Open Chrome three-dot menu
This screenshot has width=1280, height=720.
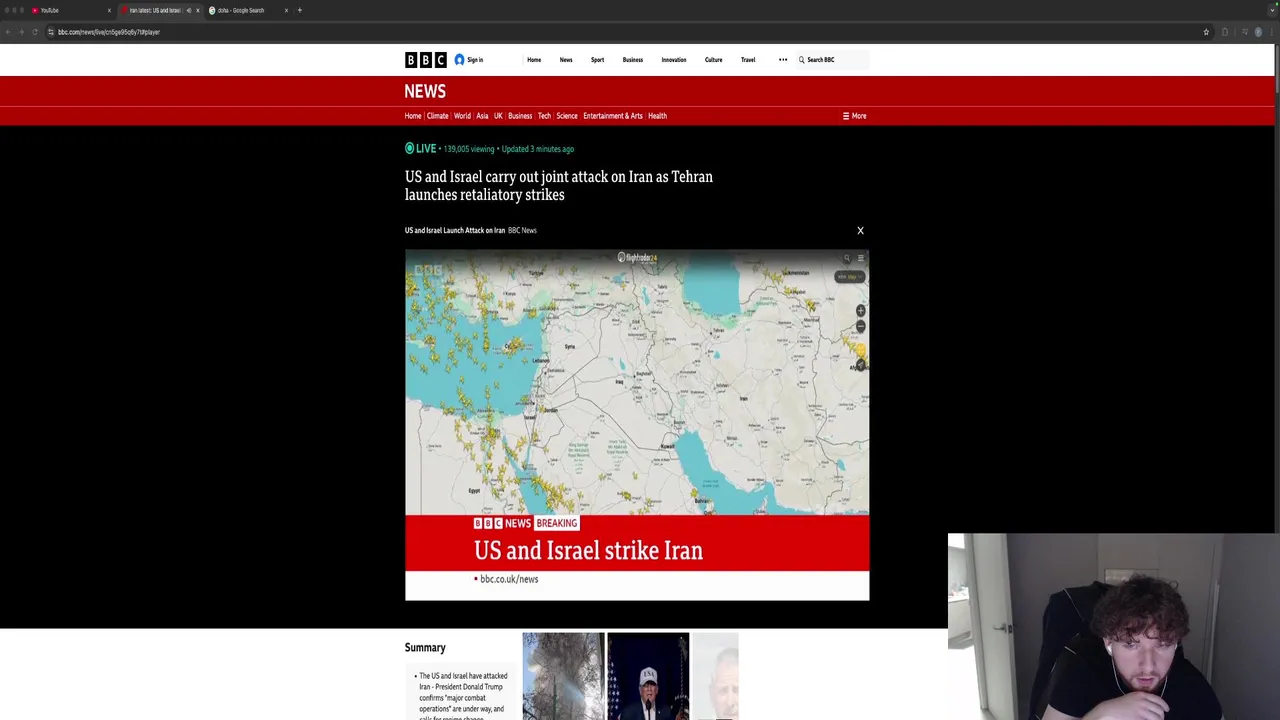pos(1272,32)
